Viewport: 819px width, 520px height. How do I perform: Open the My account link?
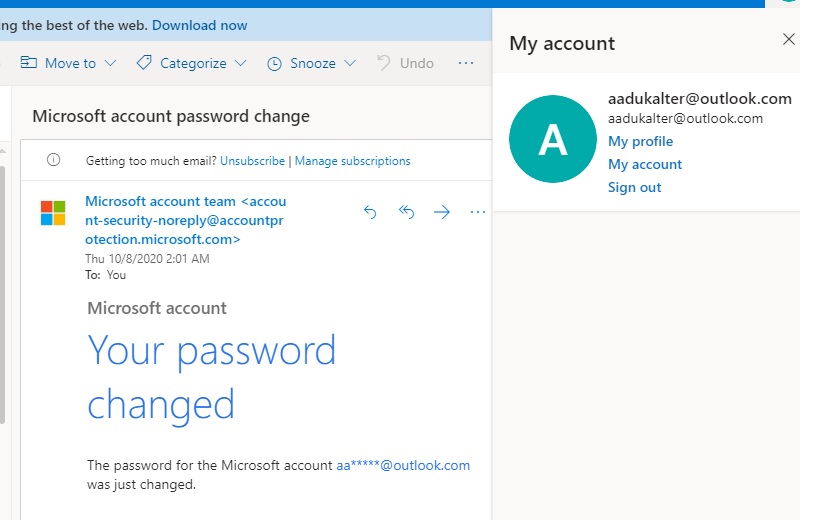tap(645, 164)
